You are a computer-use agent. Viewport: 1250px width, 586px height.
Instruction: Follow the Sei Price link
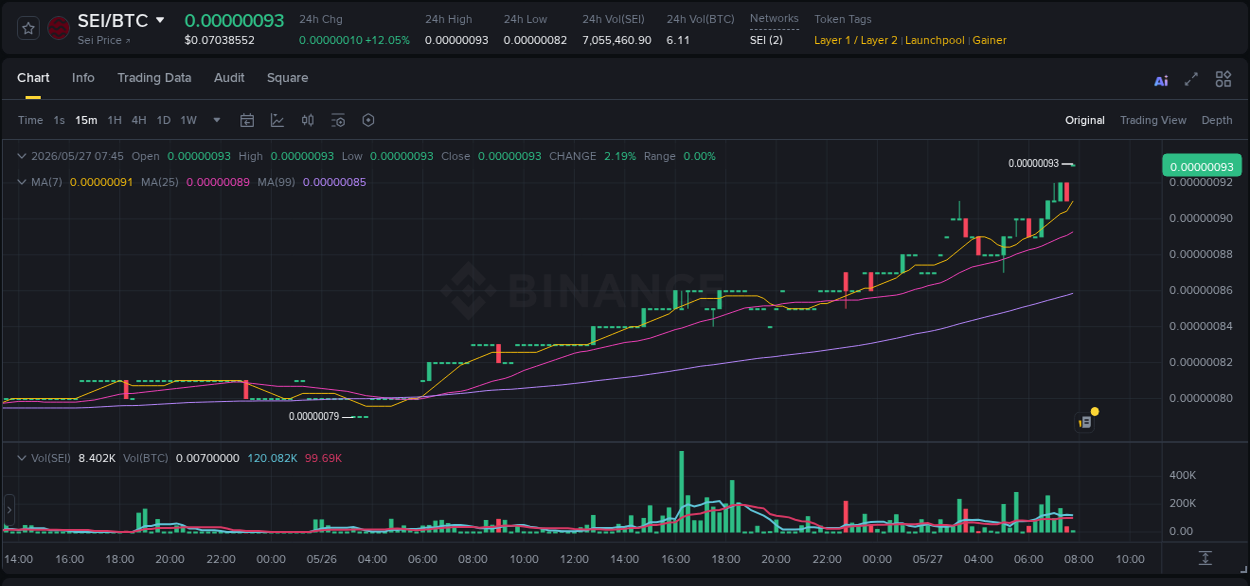click(x=103, y=40)
